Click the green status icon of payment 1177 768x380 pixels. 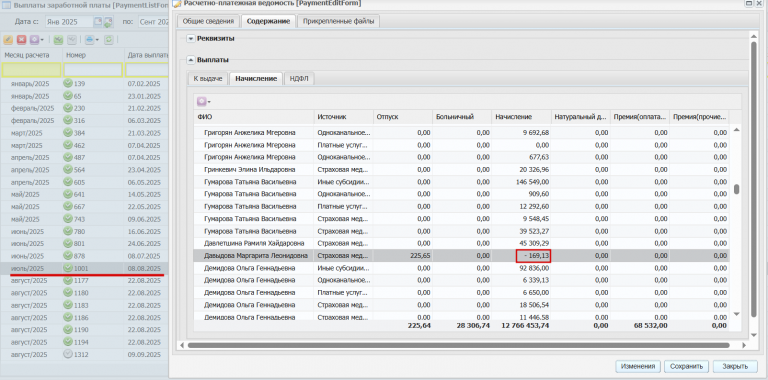pos(68,281)
